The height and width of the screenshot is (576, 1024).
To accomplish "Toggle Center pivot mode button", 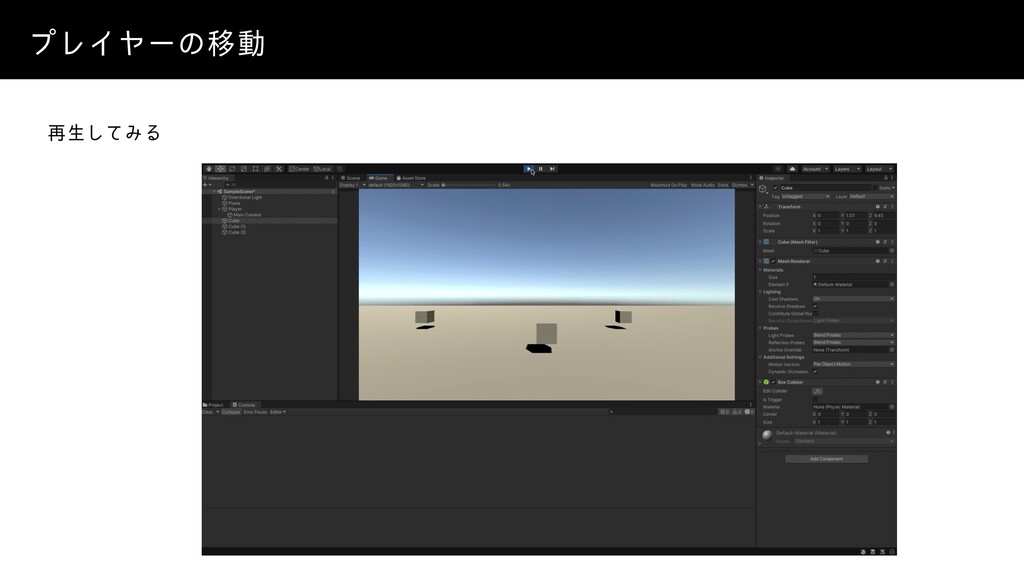I will point(300,169).
